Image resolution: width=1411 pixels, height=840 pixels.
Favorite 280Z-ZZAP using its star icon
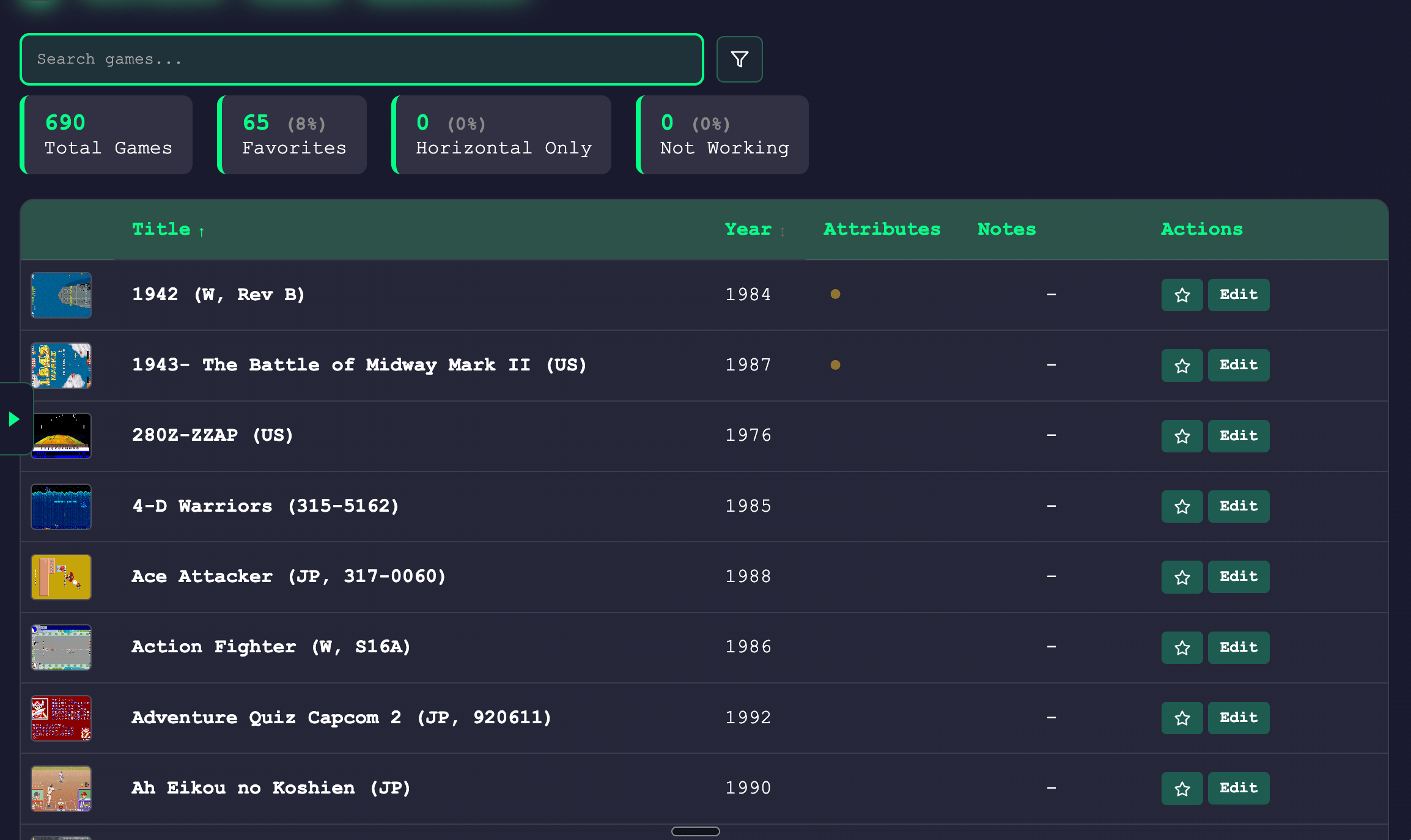click(1181, 435)
